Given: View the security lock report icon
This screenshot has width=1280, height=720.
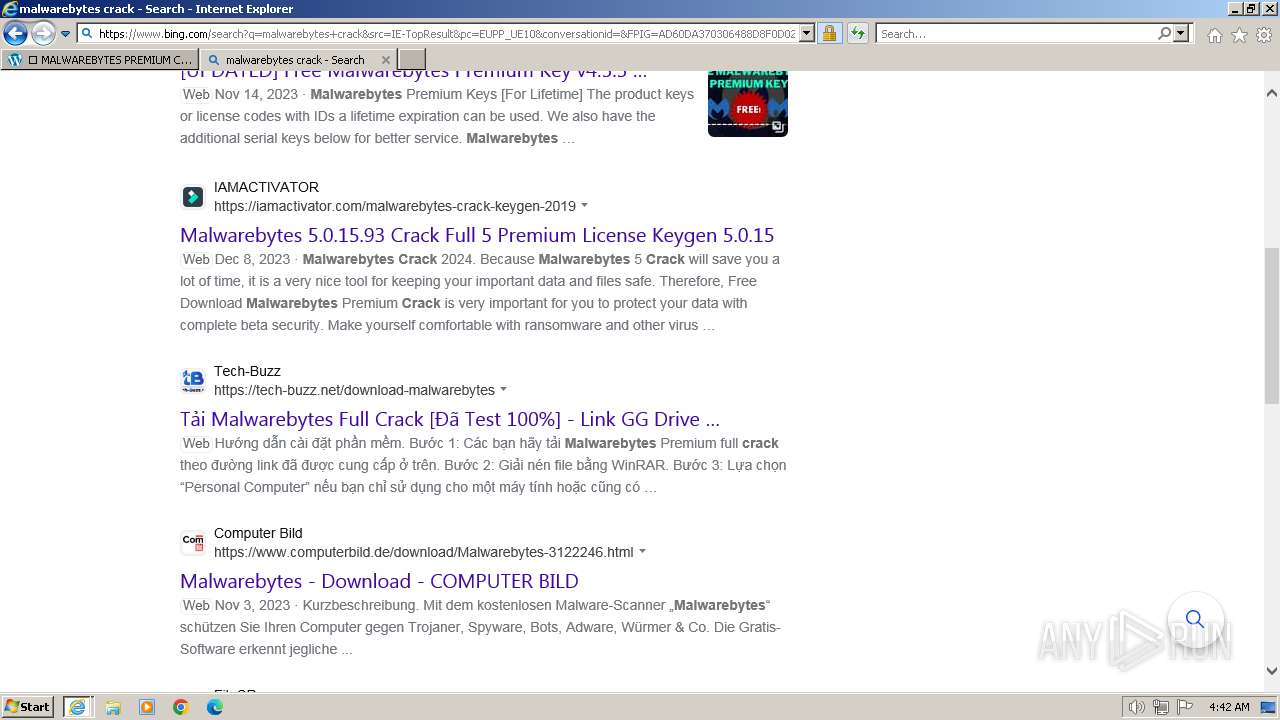Looking at the screenshot, I should tap(829, 34).
